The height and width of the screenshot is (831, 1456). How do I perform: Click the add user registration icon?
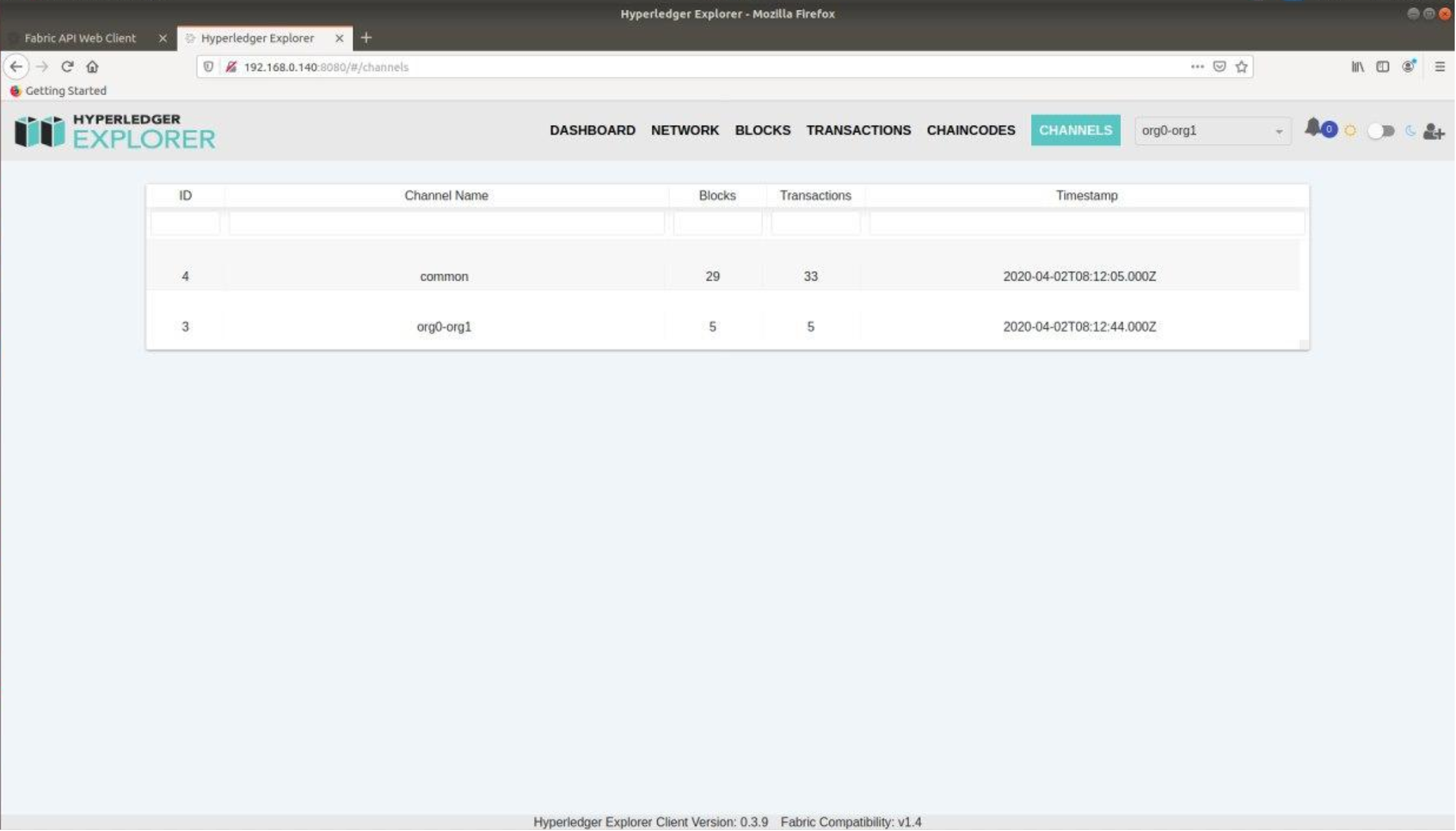[x=1433, y=132]
